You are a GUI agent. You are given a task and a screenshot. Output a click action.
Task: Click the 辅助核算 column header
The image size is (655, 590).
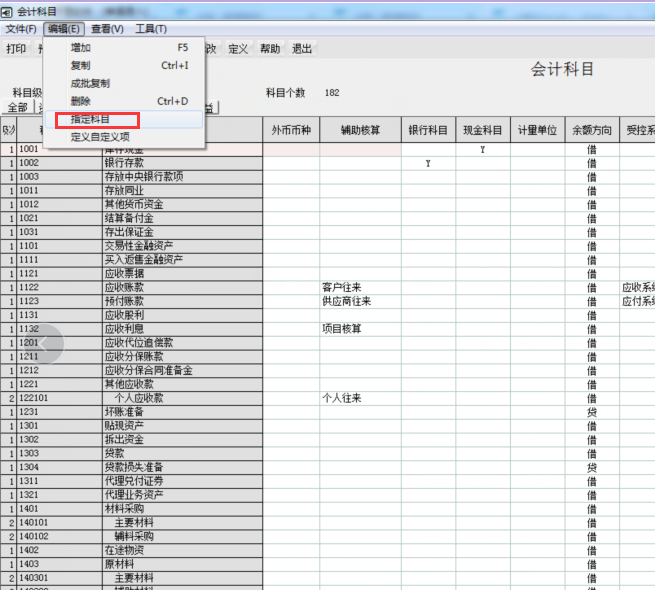click(x=360, y=130)
